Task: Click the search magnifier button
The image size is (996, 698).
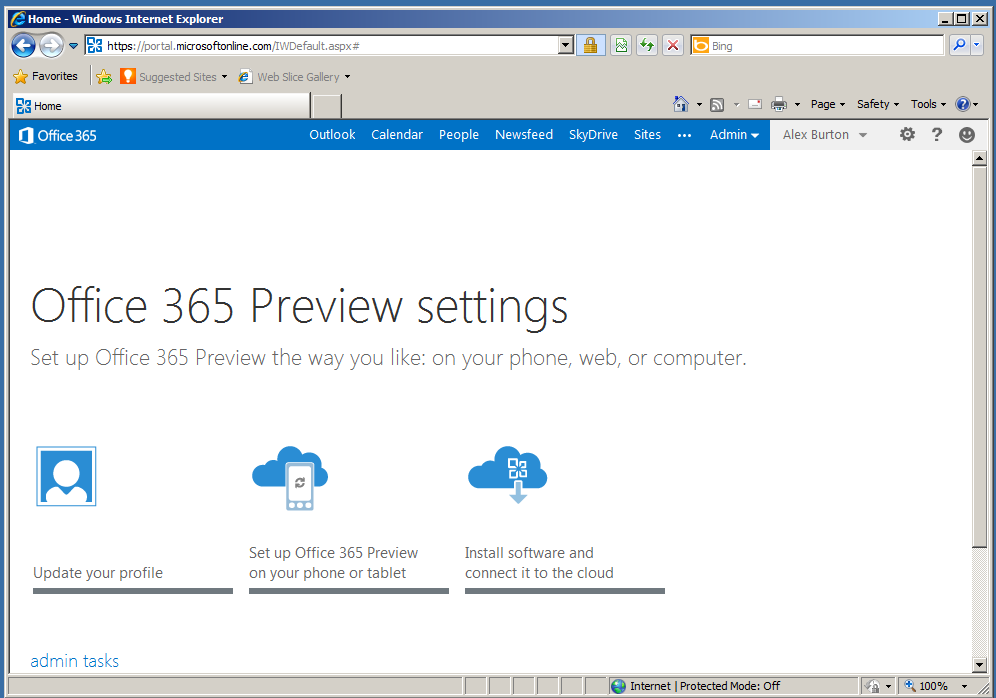Action: [x=959, y=45]
